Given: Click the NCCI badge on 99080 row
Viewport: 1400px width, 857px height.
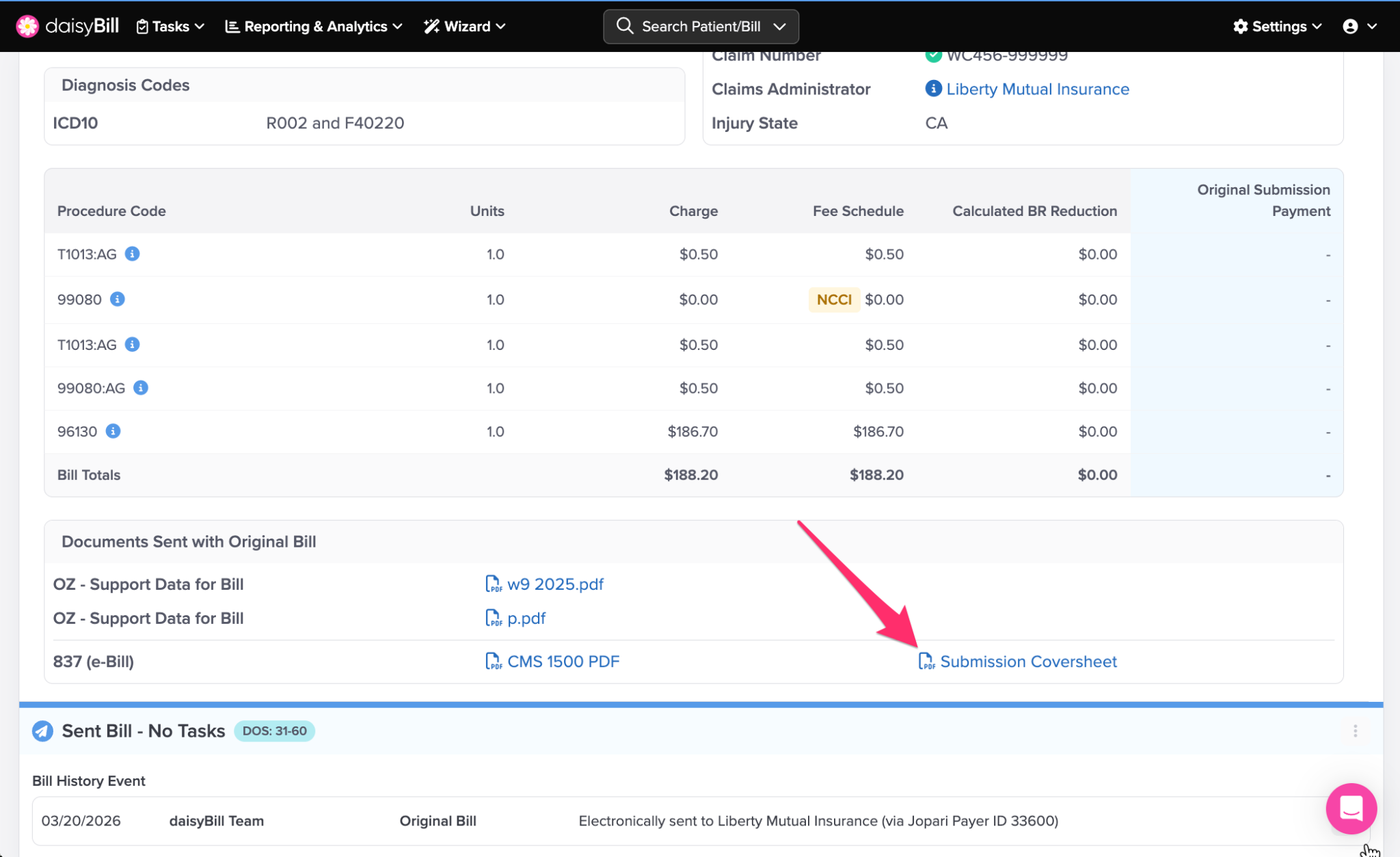Looking at the screenshot, I should 834,299.
